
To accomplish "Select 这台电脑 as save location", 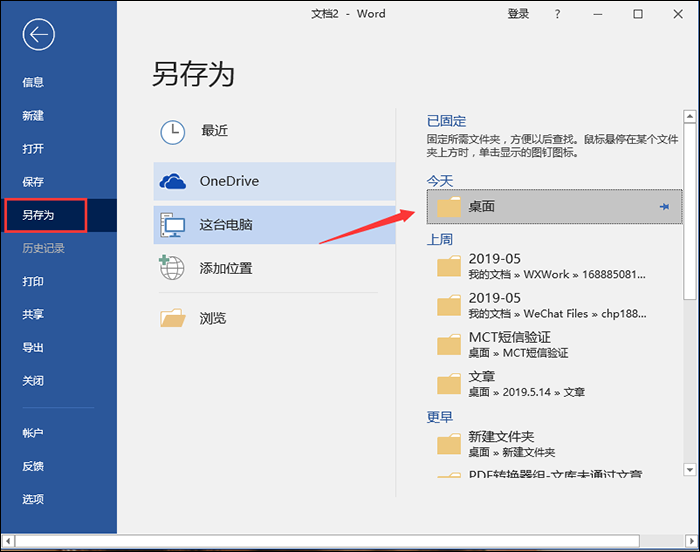I will click(275, 225).
